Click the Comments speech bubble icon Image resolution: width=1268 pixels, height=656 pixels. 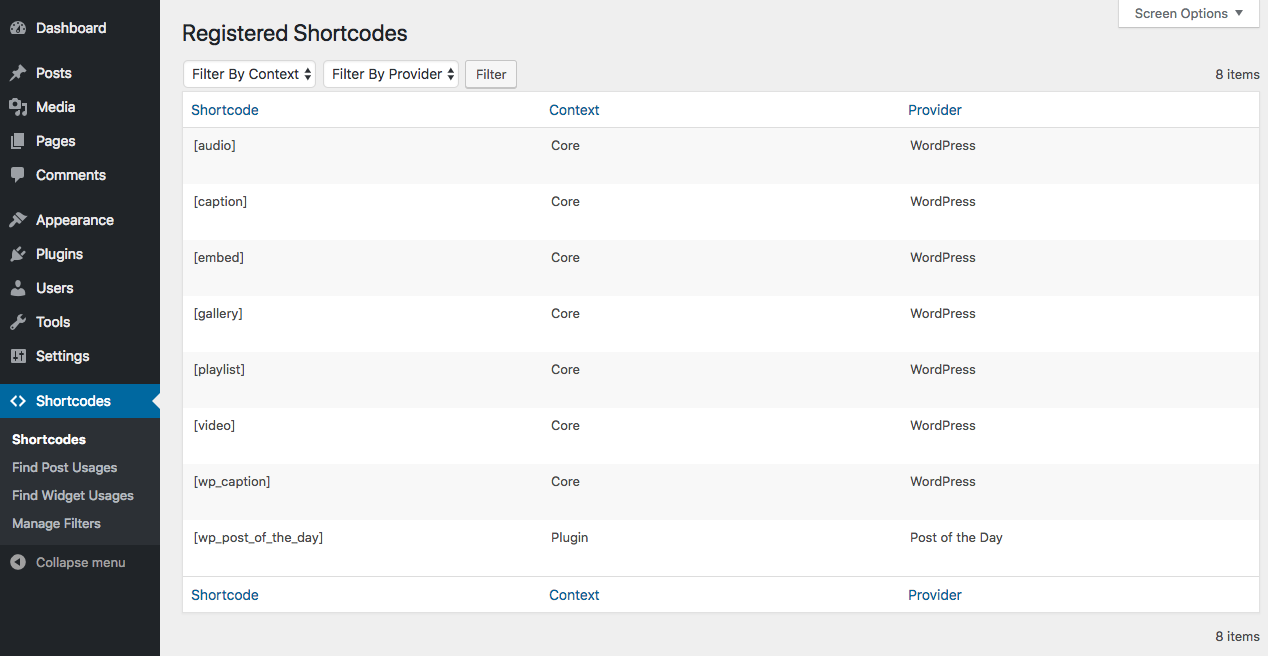(18, 175)
